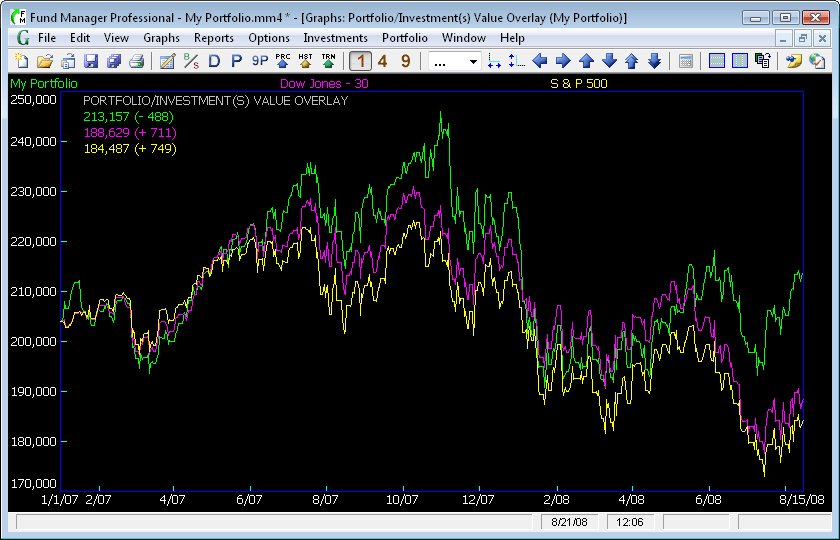Screen dimensions: 840x540
Task: Click the yellow value 184,487 (+ 749)
Action: click(x=130, y=148)
